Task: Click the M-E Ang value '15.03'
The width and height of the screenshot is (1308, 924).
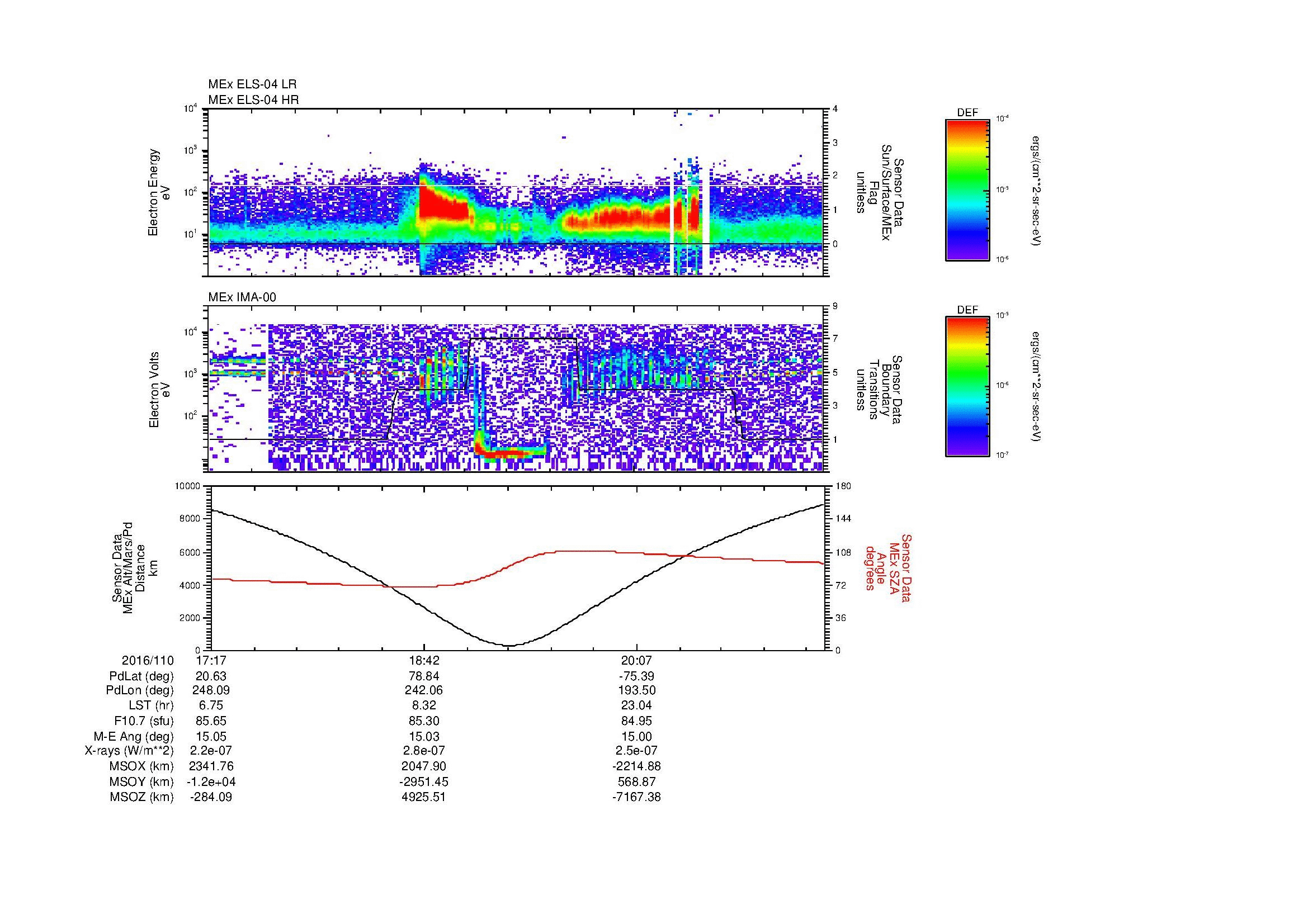Action: click(x=424, y=736)
